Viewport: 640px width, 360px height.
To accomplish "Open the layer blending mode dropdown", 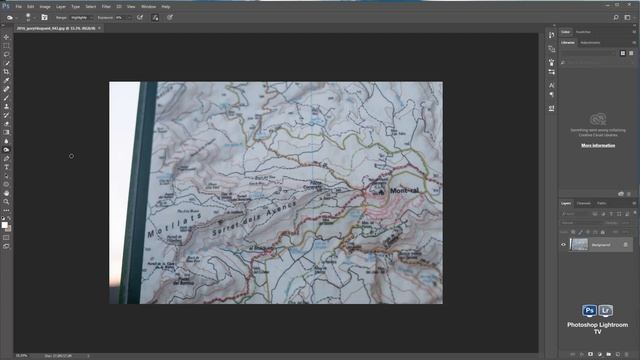I will click(581, 223).
